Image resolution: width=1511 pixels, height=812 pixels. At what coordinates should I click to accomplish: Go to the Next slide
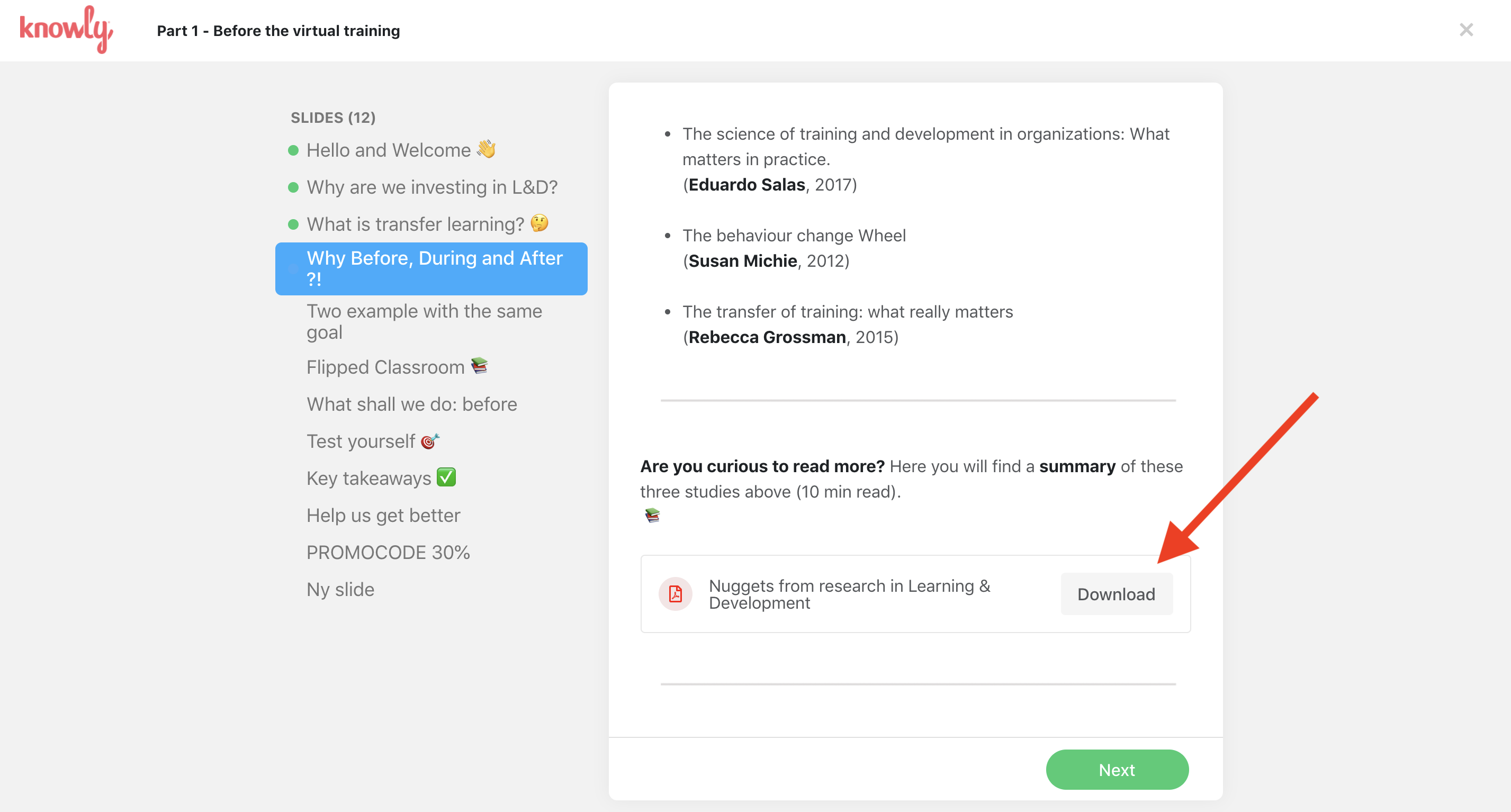[1116, 769]
